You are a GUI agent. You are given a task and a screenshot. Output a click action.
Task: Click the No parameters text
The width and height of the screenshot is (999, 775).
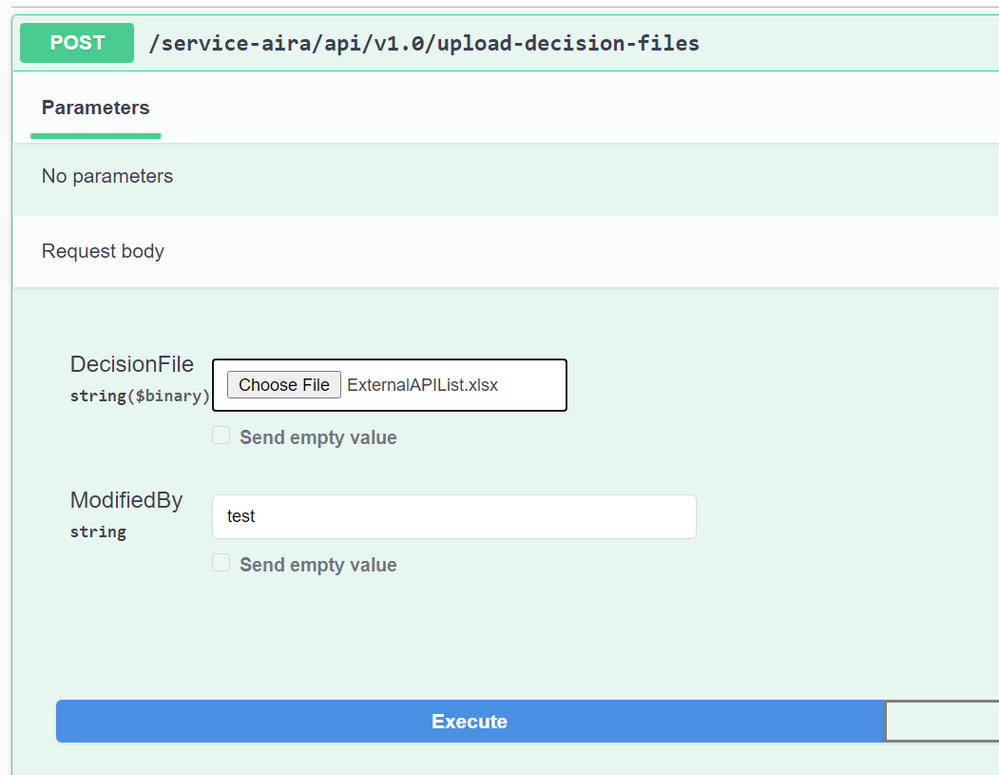tap(107, 176)
